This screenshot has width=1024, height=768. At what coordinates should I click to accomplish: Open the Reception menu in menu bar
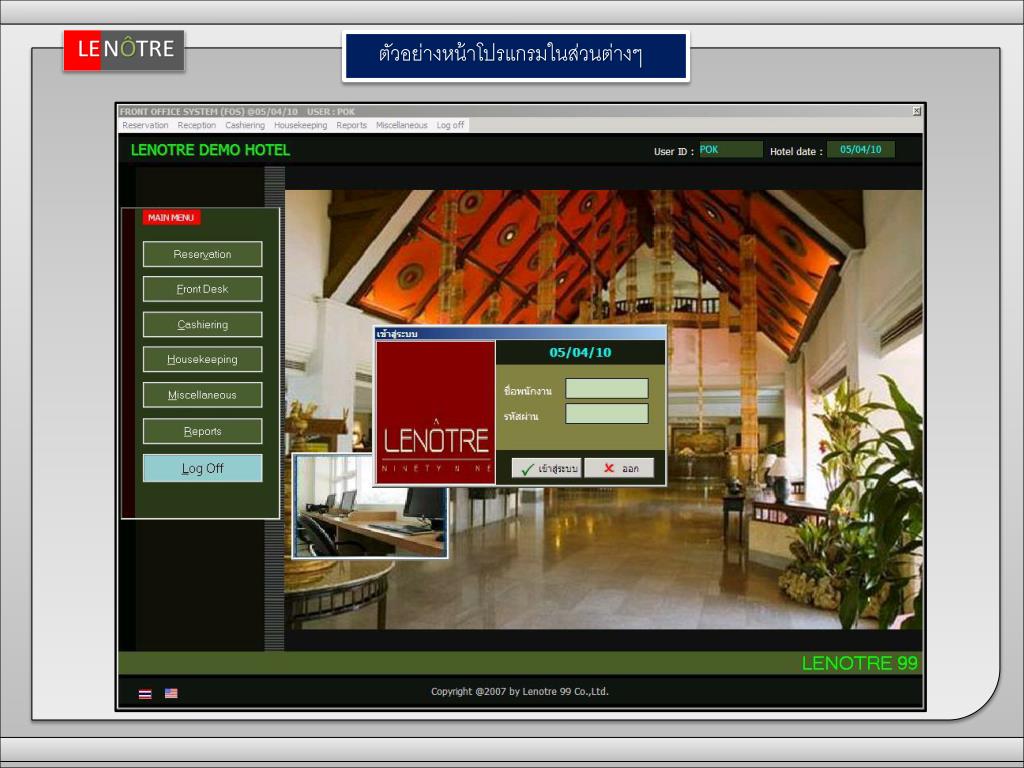point(197,125)
